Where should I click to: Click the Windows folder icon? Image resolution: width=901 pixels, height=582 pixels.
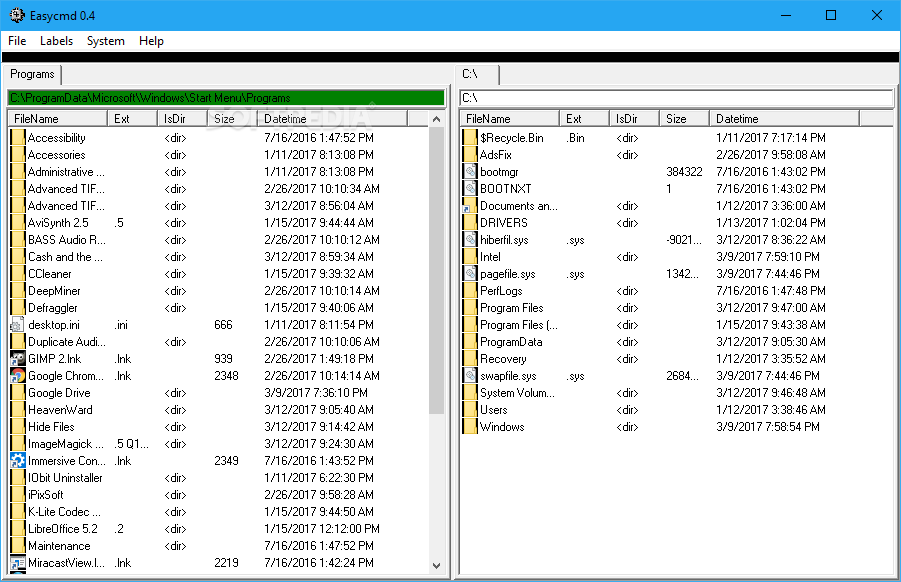[470, 427]
